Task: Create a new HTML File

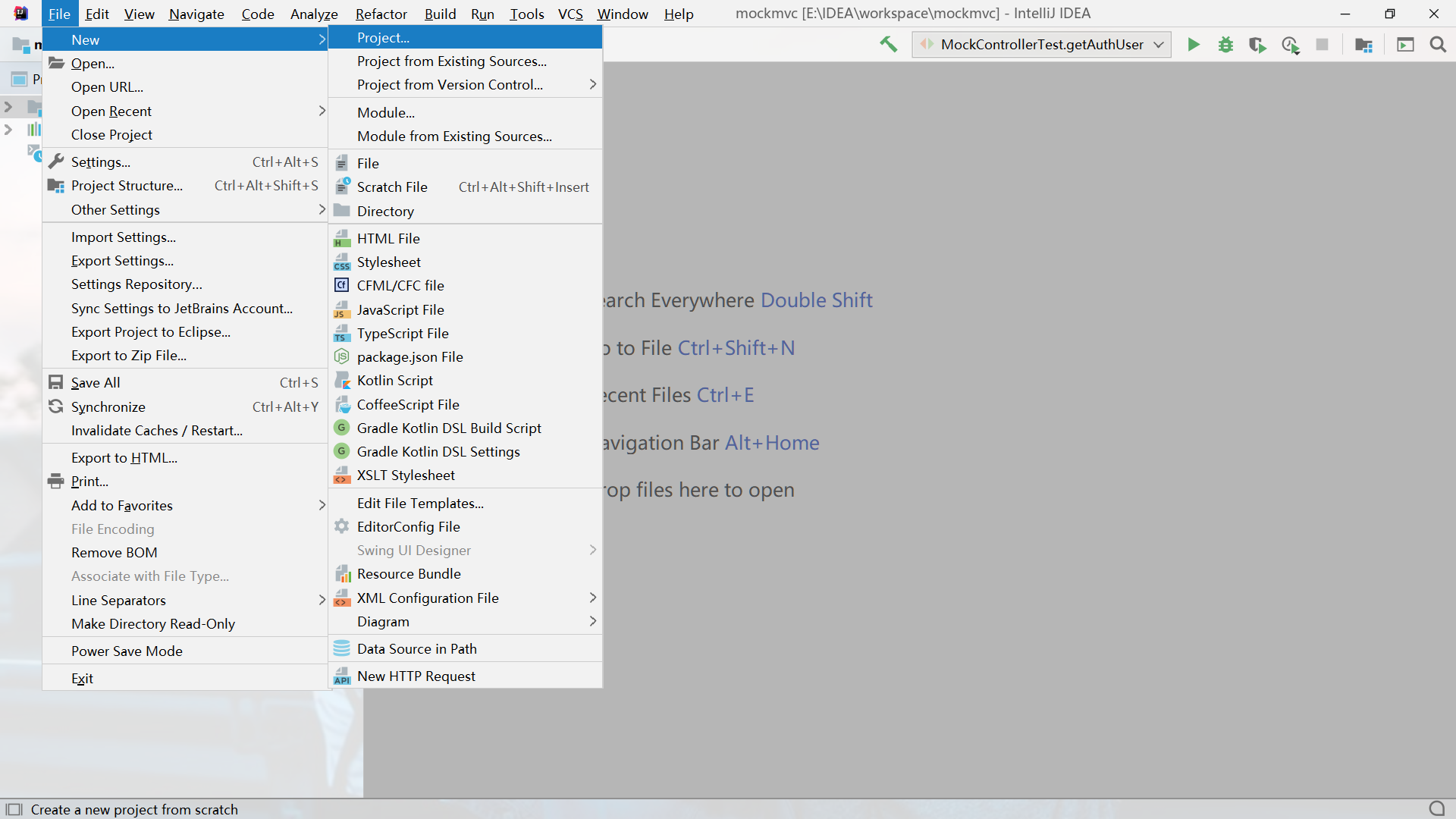Action: 466,238
